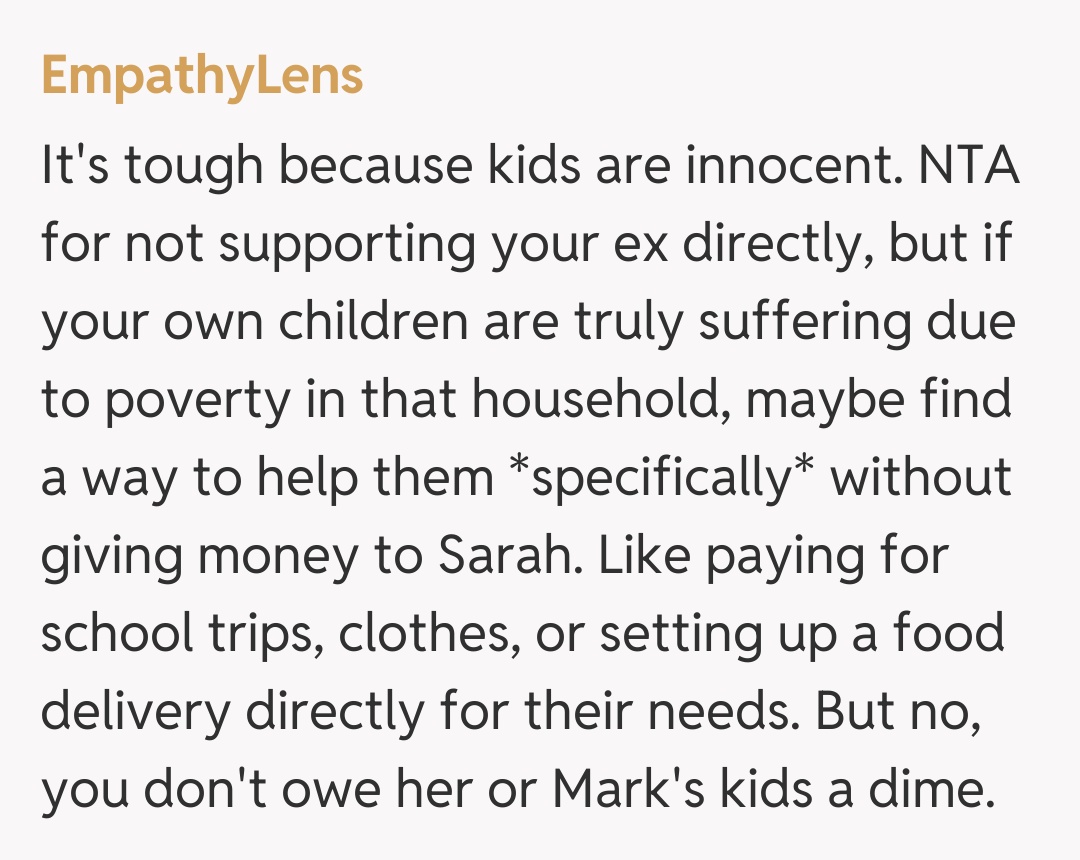Click the word "without" in the comment
Image resolution: width=1080 pixels, height=860 pixels.
click(x=921, y=477)
